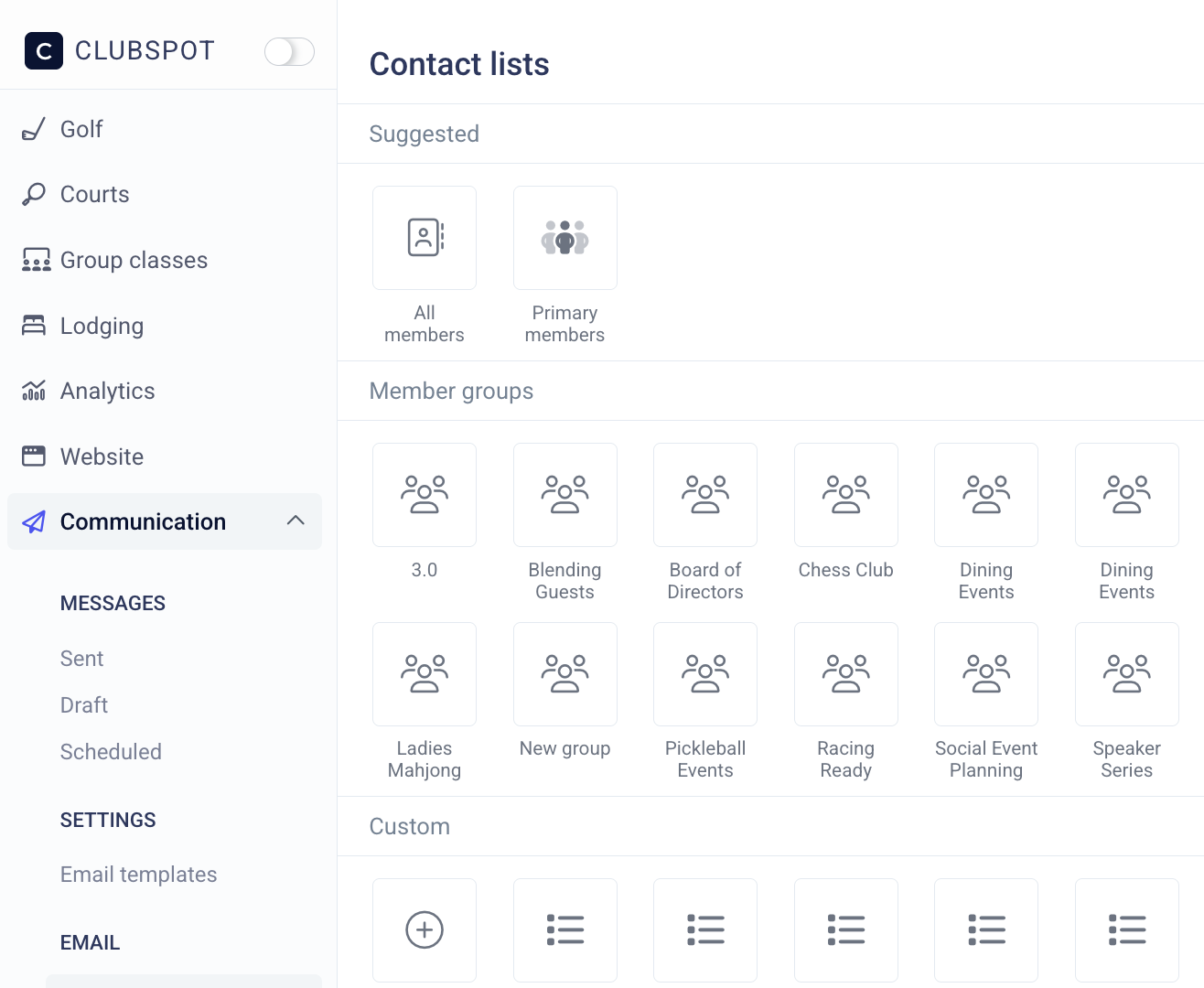
Task: Open Lodging bed icon
Action: point(34,326)
